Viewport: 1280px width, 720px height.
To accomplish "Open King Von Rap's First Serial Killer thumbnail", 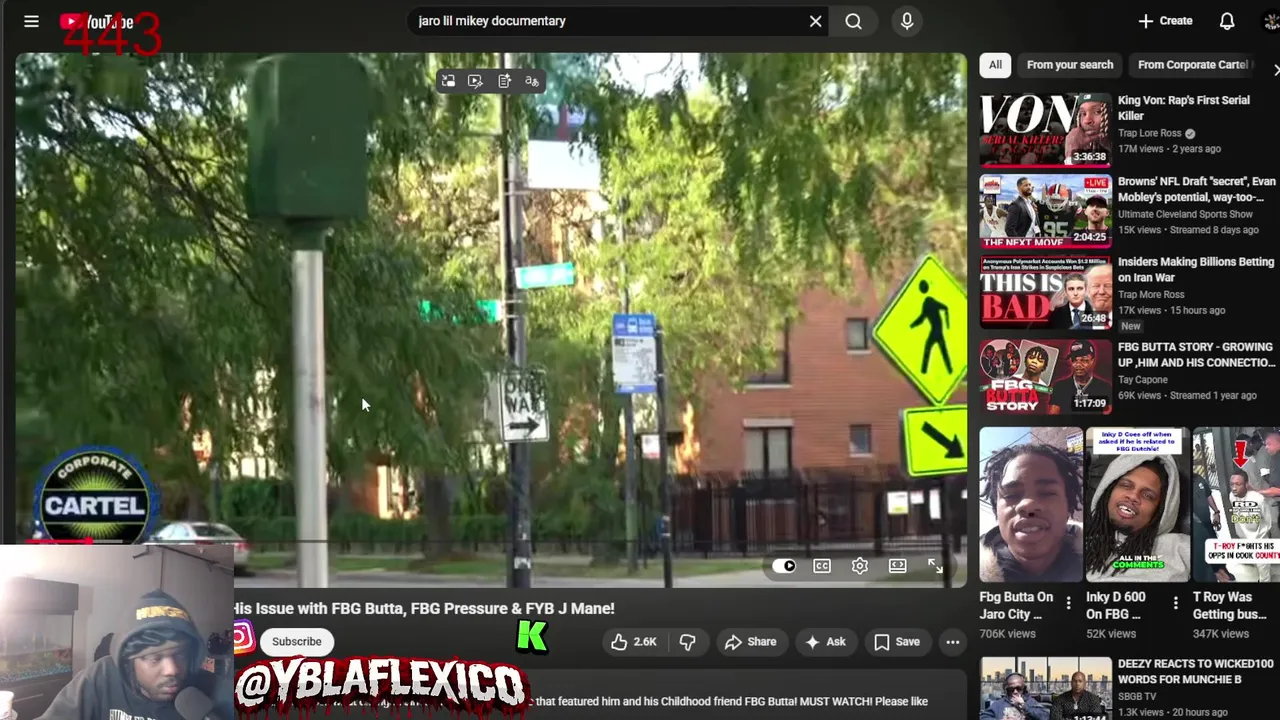I will click(x=1045, y=129).
